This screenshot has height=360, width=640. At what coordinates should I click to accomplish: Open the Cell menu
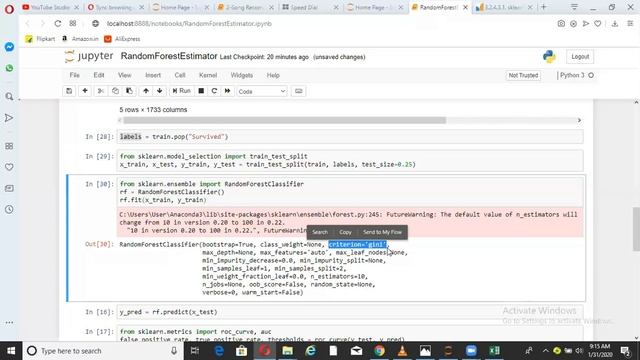point(180,75)
